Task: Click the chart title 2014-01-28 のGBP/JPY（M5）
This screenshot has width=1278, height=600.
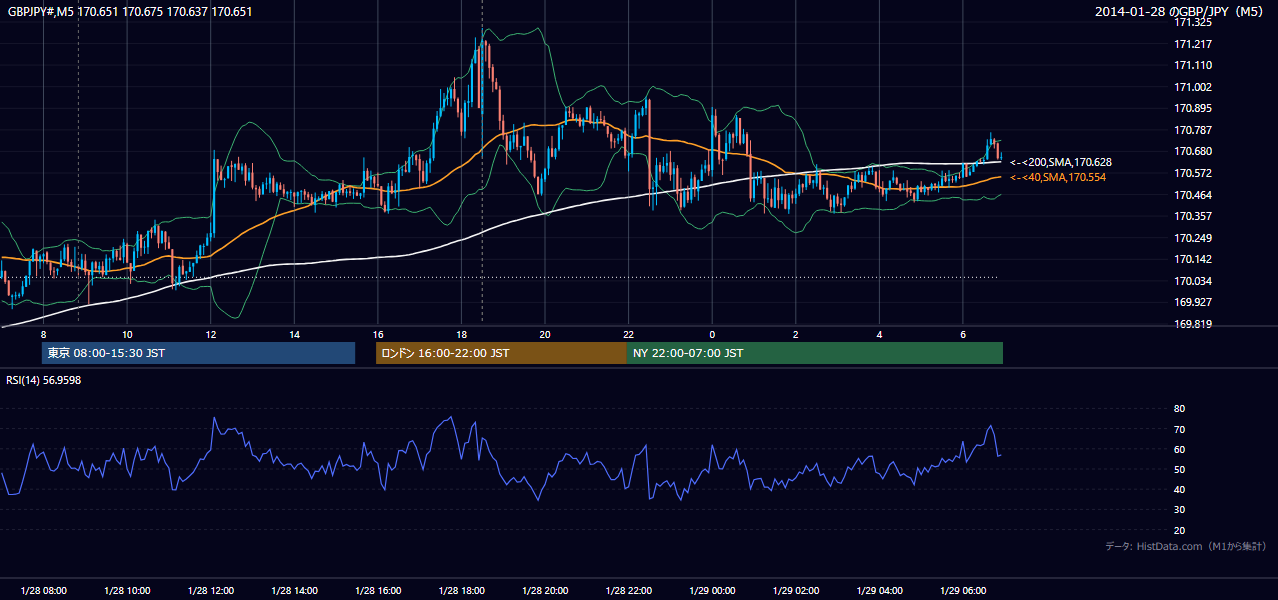Action: pyautogui.click(x=1180, y=12)
